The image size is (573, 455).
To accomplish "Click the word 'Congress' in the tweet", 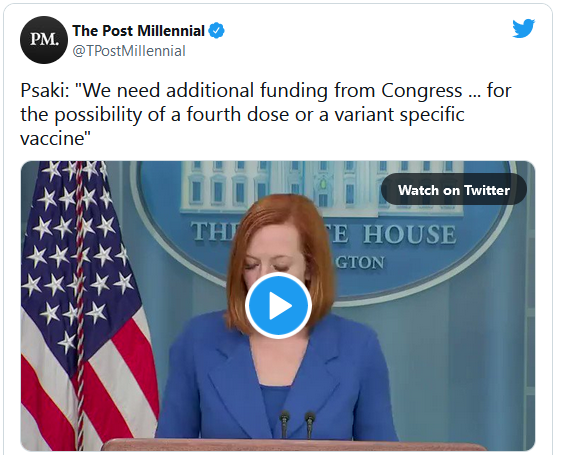I will tap(422, 91).
